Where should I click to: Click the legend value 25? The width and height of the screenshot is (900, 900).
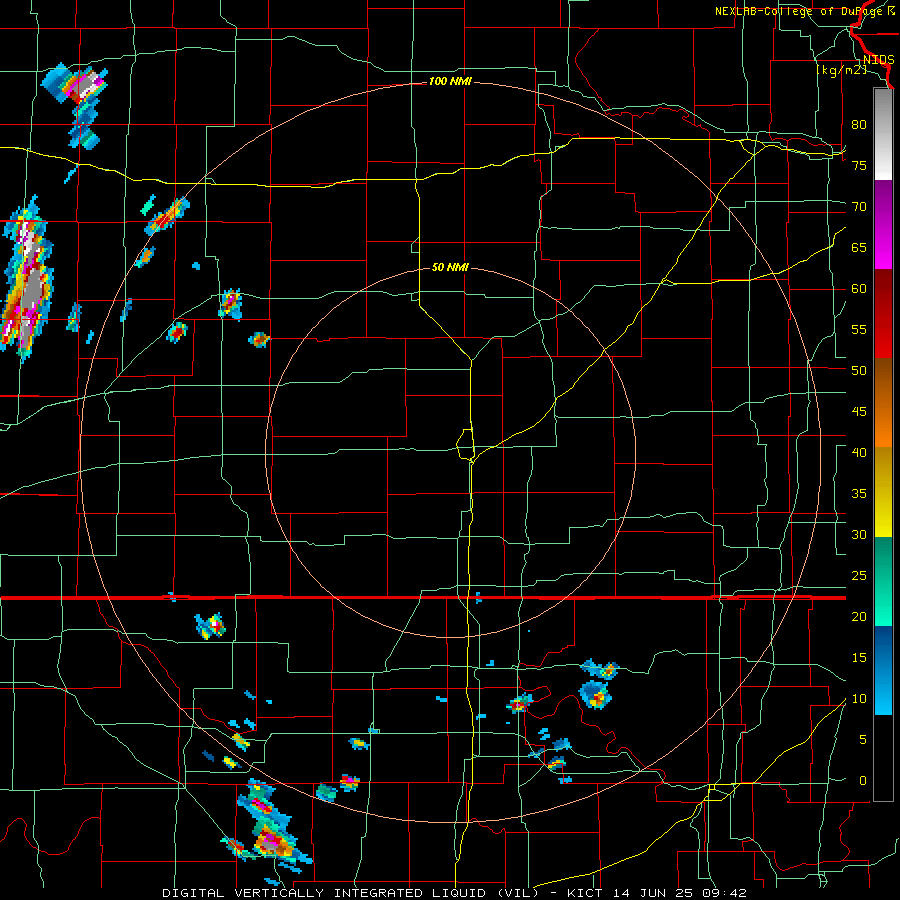(859, 576)
